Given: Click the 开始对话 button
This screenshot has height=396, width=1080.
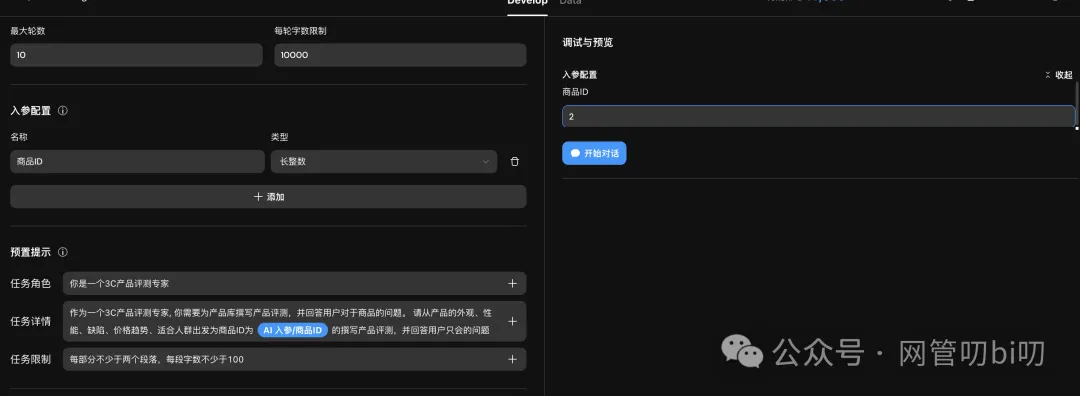Looking at the screenshot, I should point(594,153).
